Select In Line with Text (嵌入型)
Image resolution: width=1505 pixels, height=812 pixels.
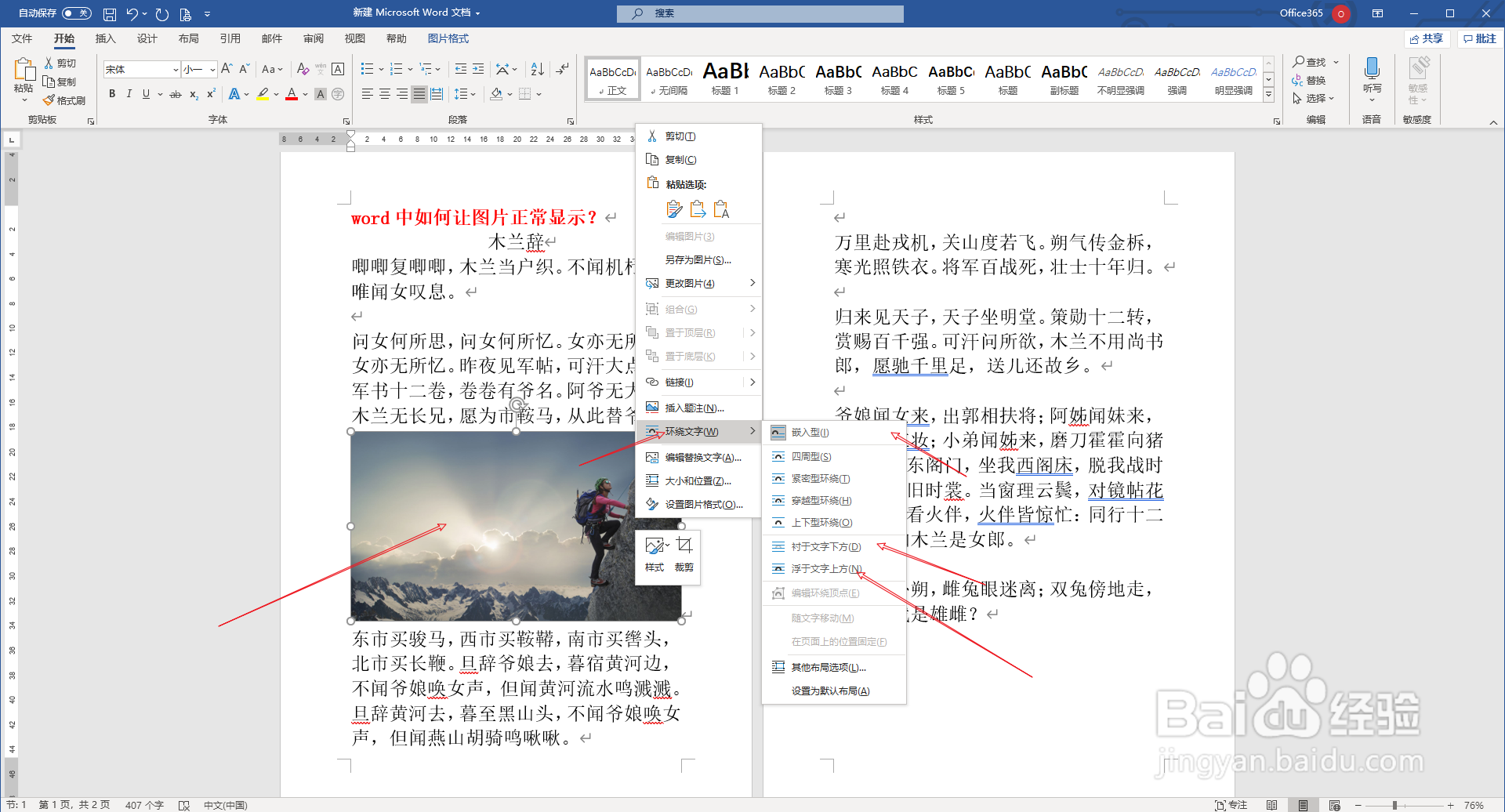click(833, 432)
